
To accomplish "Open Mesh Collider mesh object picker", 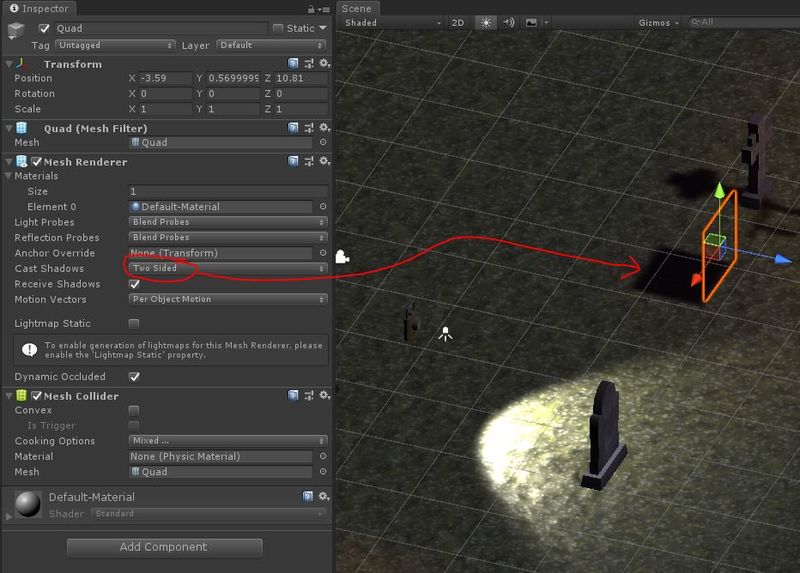I will tap(323, 471).
